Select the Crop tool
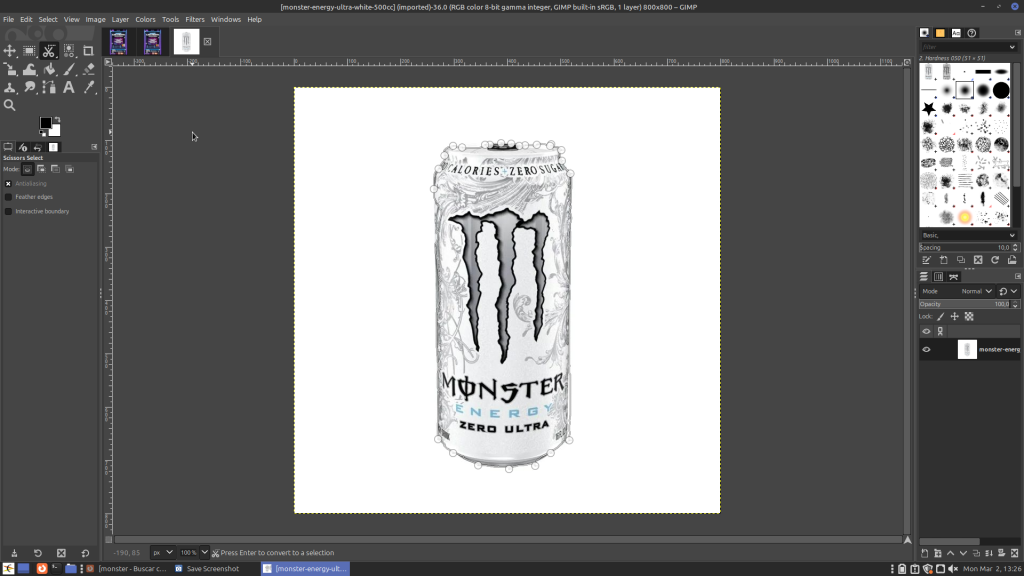Viewport: 1024px width, 576px height. pyautogui.click(x=88, y=51)
